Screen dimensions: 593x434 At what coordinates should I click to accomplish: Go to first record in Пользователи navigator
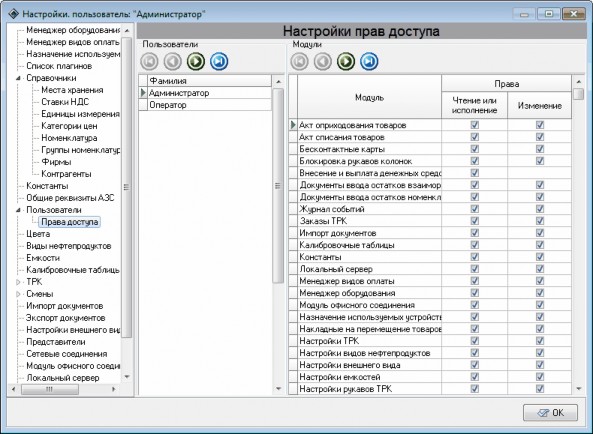(x=149, y=61)
